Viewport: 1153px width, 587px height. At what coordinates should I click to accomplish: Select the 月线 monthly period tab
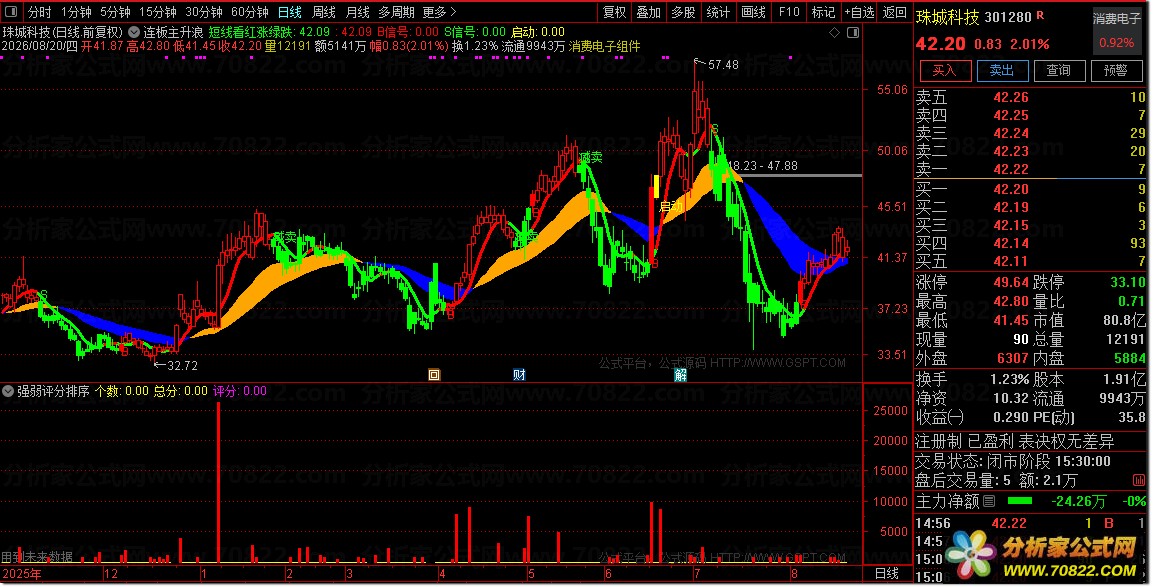click(x=357, y=12)
